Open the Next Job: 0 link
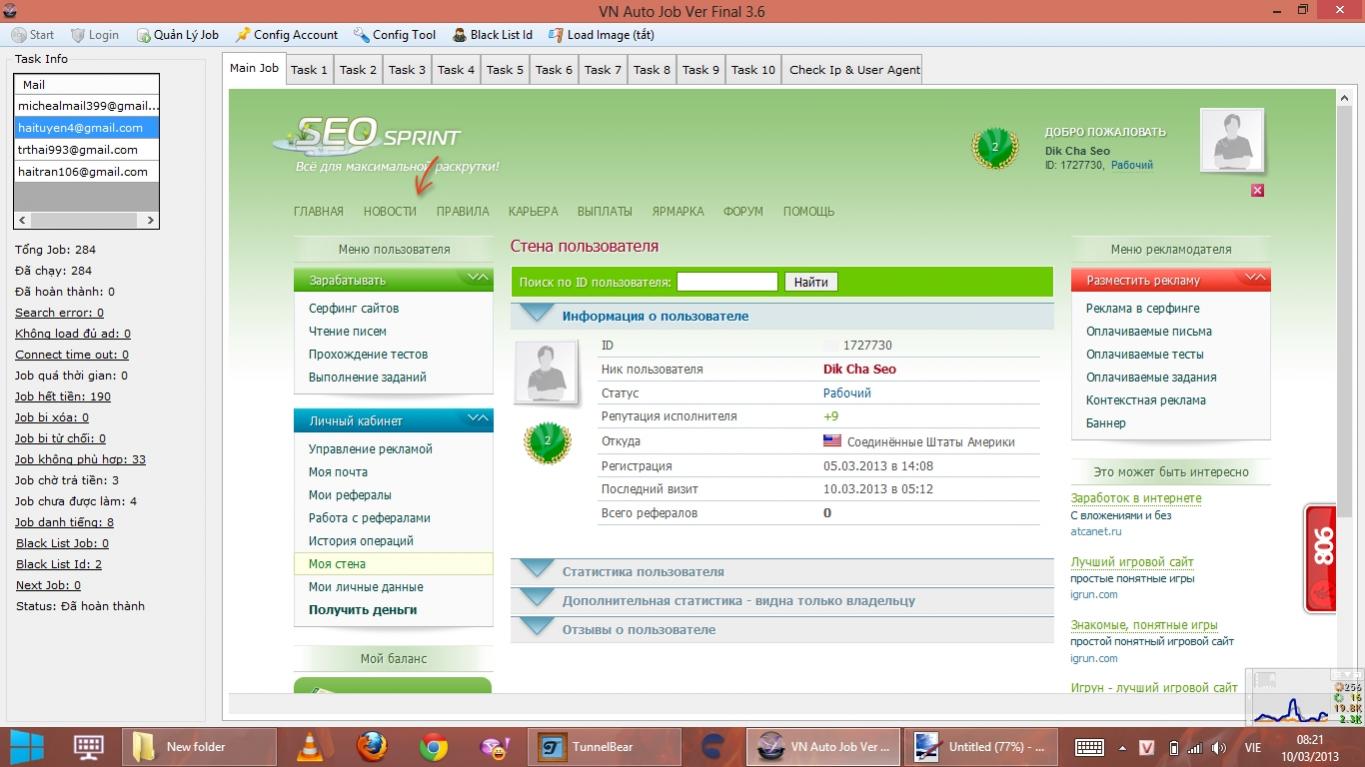 click(x=48, y=586)
